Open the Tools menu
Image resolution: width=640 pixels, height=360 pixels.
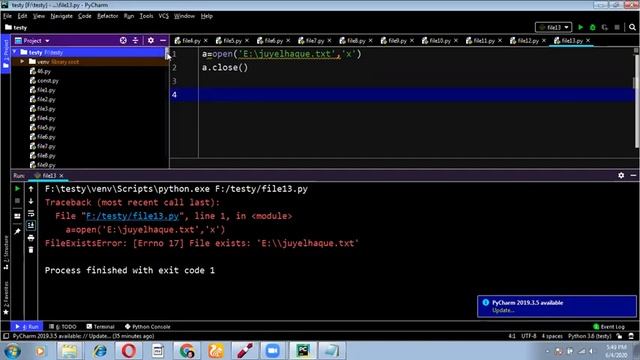click(x=146, y=16)
